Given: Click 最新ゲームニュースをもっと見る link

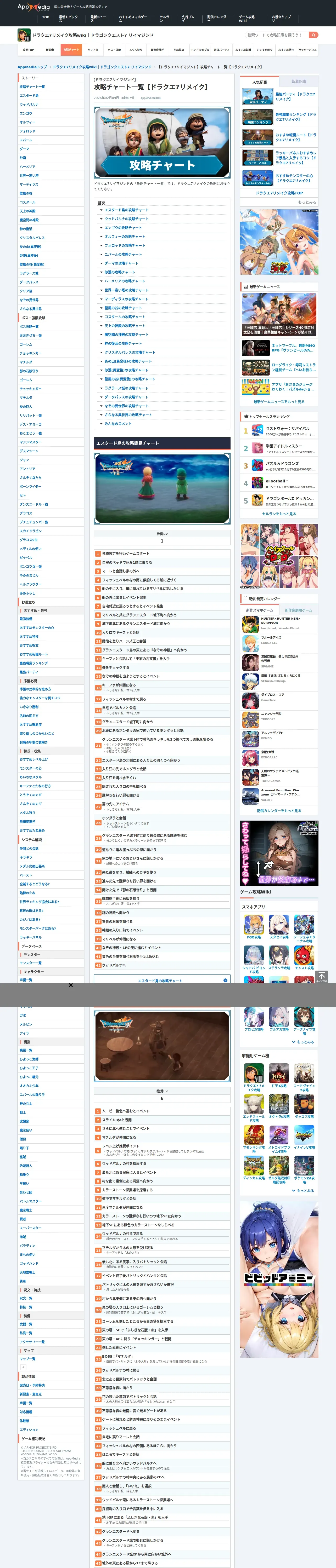Looking at the screenshot, I should tap(279, 402).
